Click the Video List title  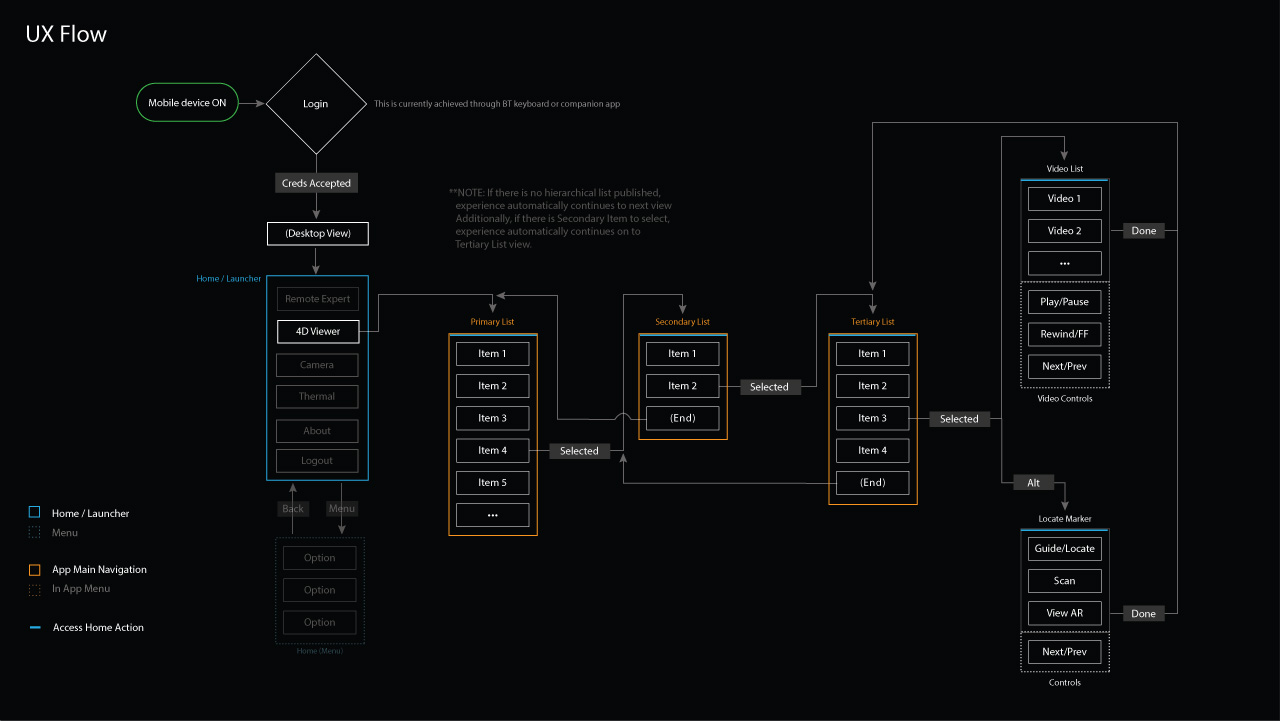click(1065, 169)
